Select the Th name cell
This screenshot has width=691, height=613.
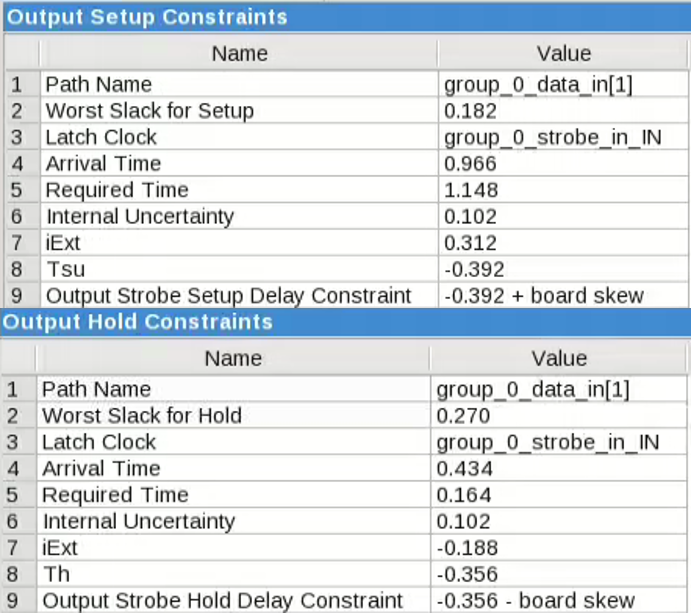(x=58, y=575)
